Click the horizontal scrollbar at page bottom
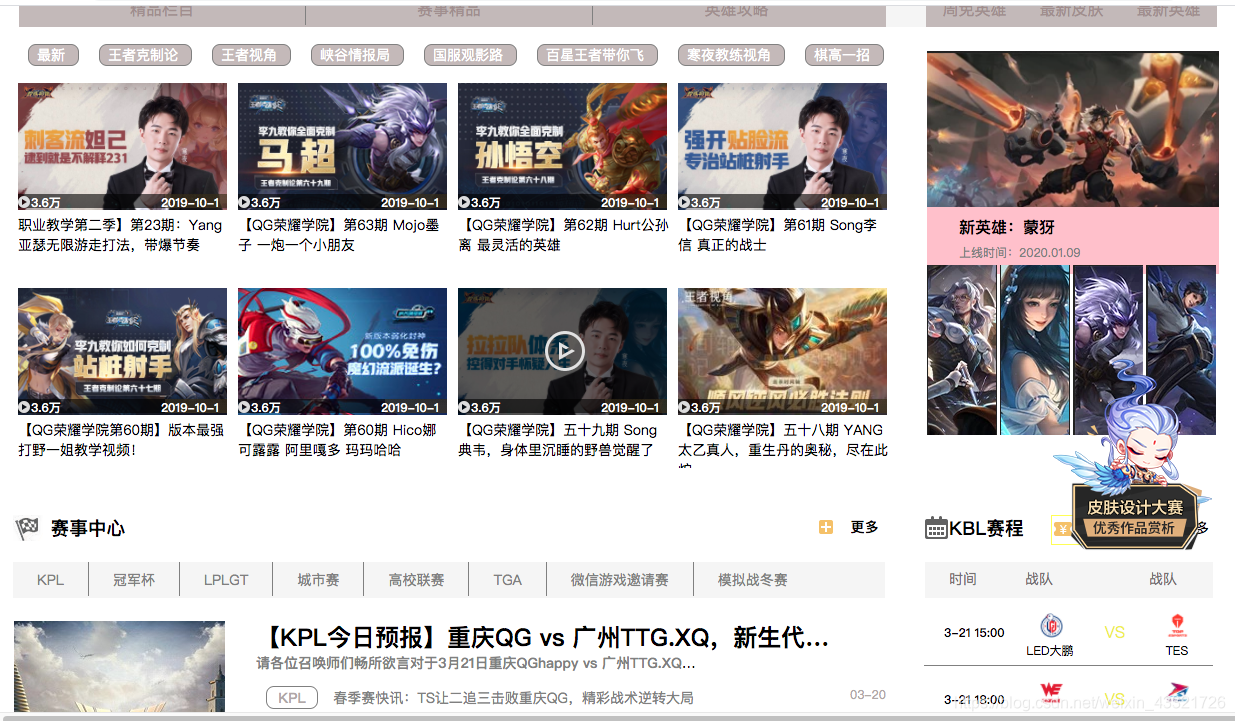1235x721 pixels. click(617, 717)
